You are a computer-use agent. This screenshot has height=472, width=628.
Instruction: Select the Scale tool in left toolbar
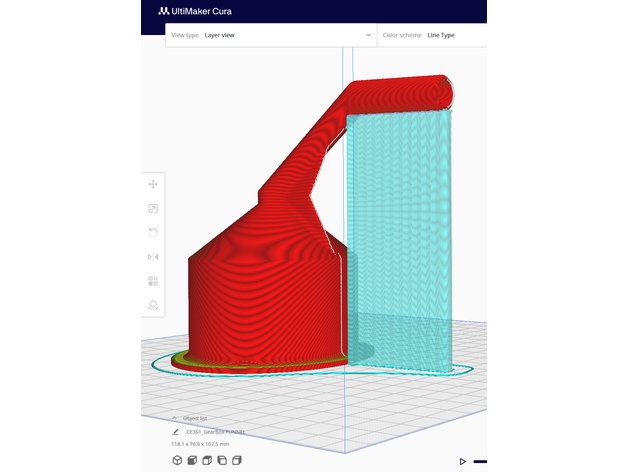(x=153, y=208)
